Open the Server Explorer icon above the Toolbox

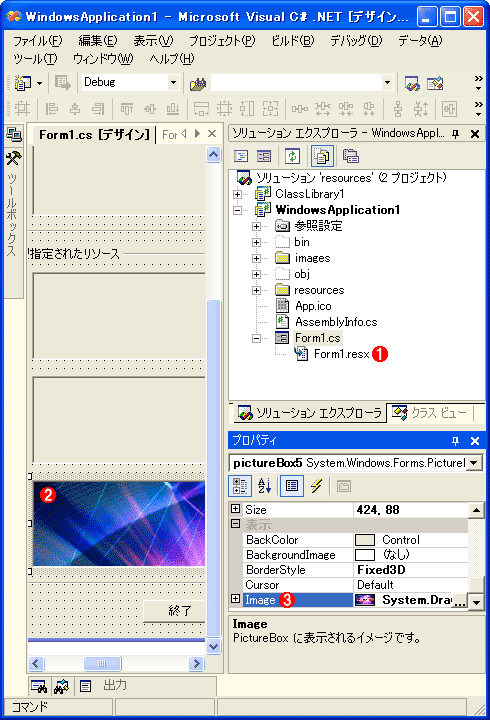(13, 135)
